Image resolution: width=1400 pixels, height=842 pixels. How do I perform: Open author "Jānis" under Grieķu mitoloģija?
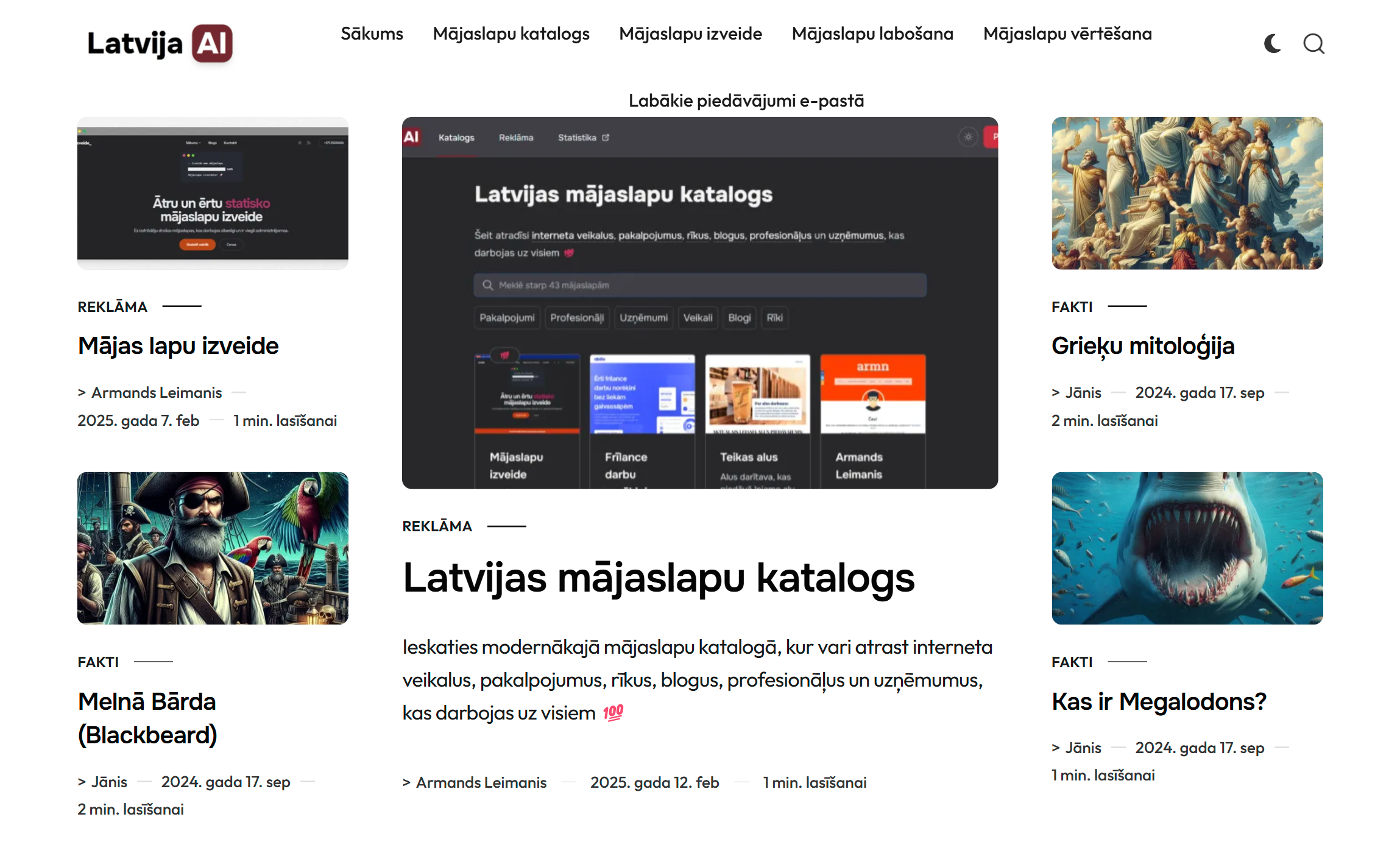[x=1083, y=392]
